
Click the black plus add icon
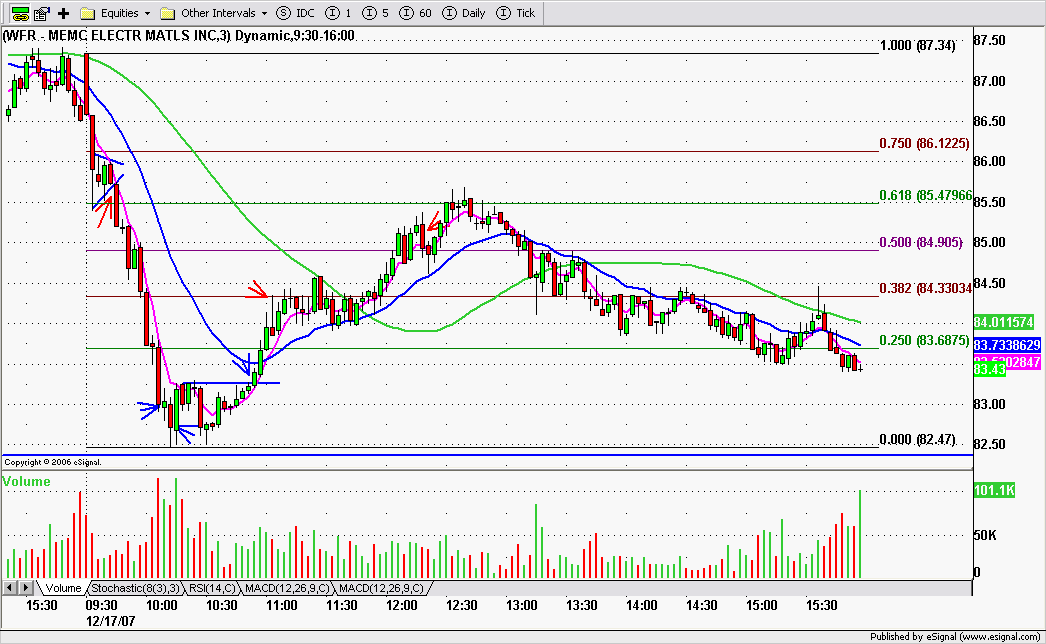[x=63, y=13]
